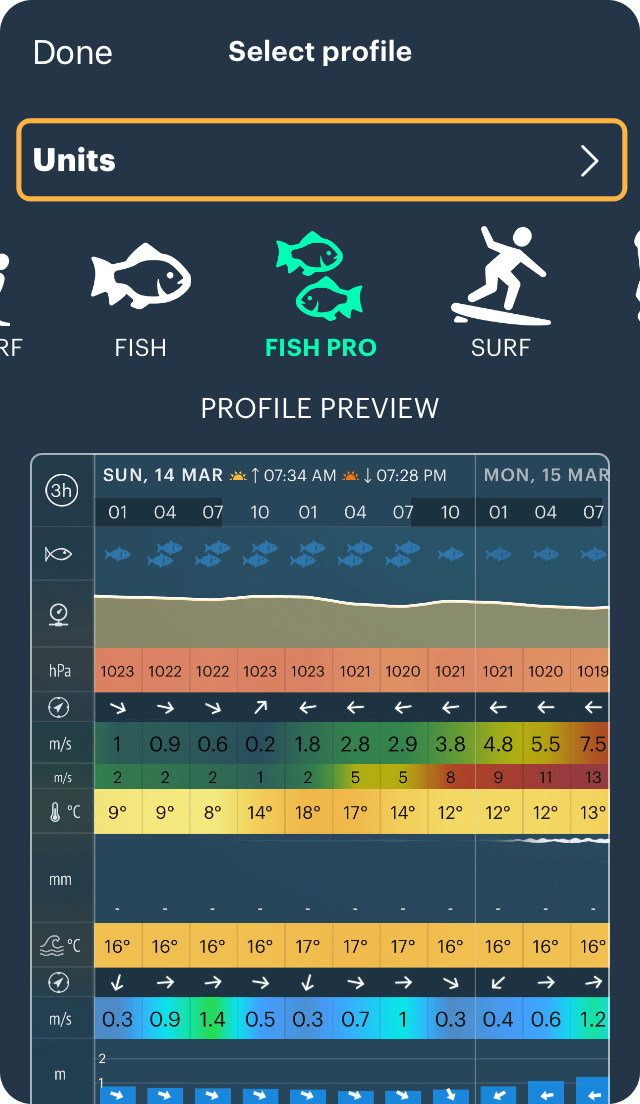The height and width of the screenshot is (1104, 640).
Task: Expand the Units settings panel
Action: click(320, 160)
